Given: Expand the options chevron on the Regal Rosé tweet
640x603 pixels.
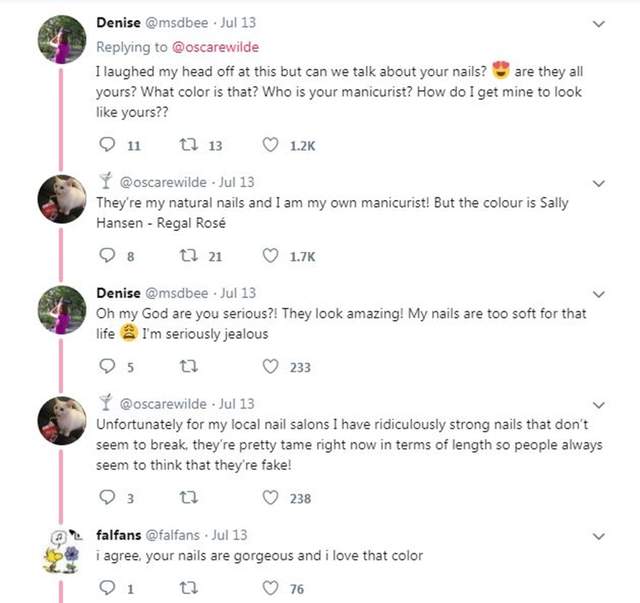Looking at the screenshot, I should [599, 183].
